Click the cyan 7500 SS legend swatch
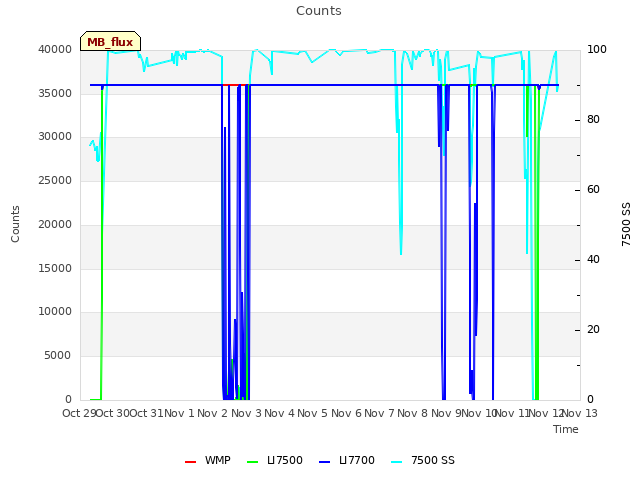This screenshot has height=480, width=640. (396, 462)
